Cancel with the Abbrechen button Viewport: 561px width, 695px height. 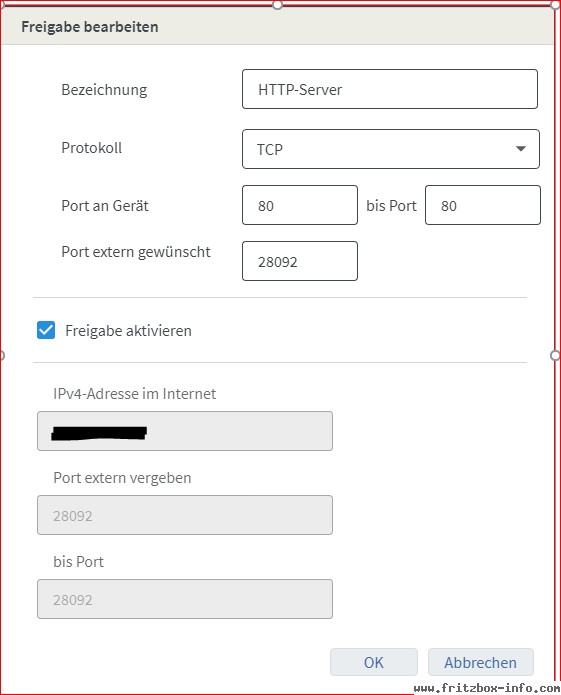coord(481,662)
